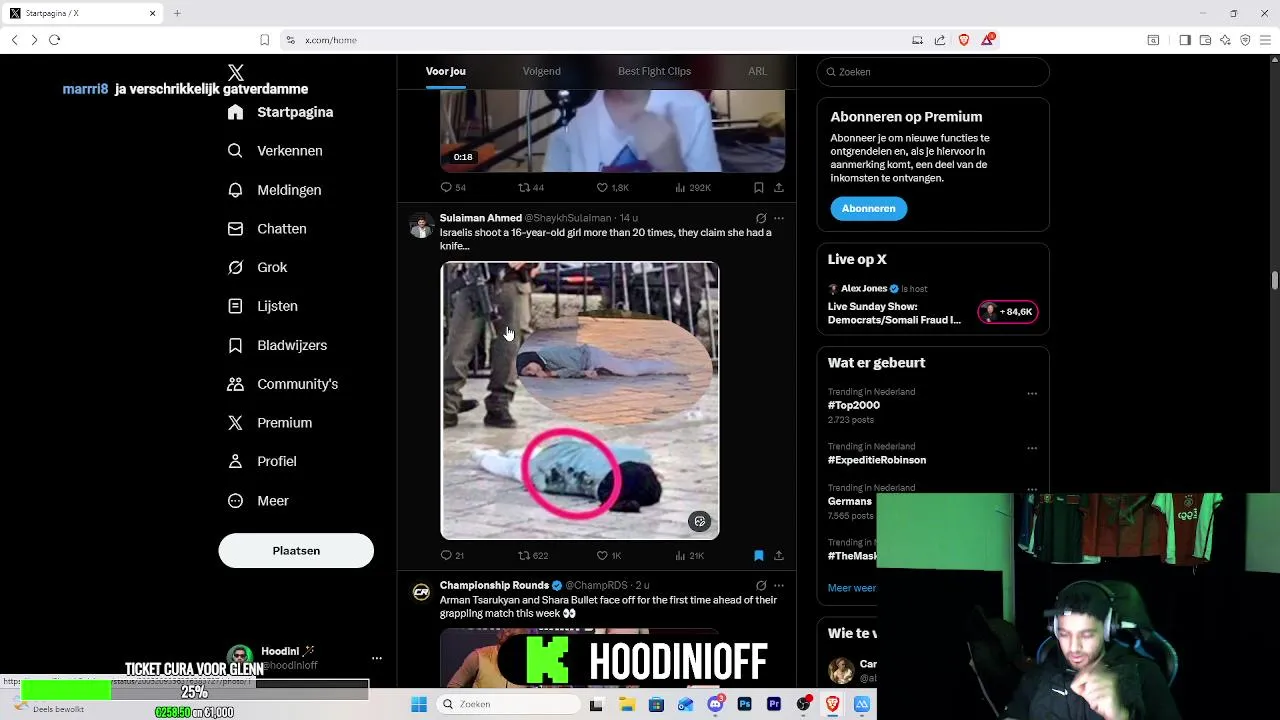Click the share page icon in address bar
Viewport: 1280px width, 720px height.
[x=940, y=40]
